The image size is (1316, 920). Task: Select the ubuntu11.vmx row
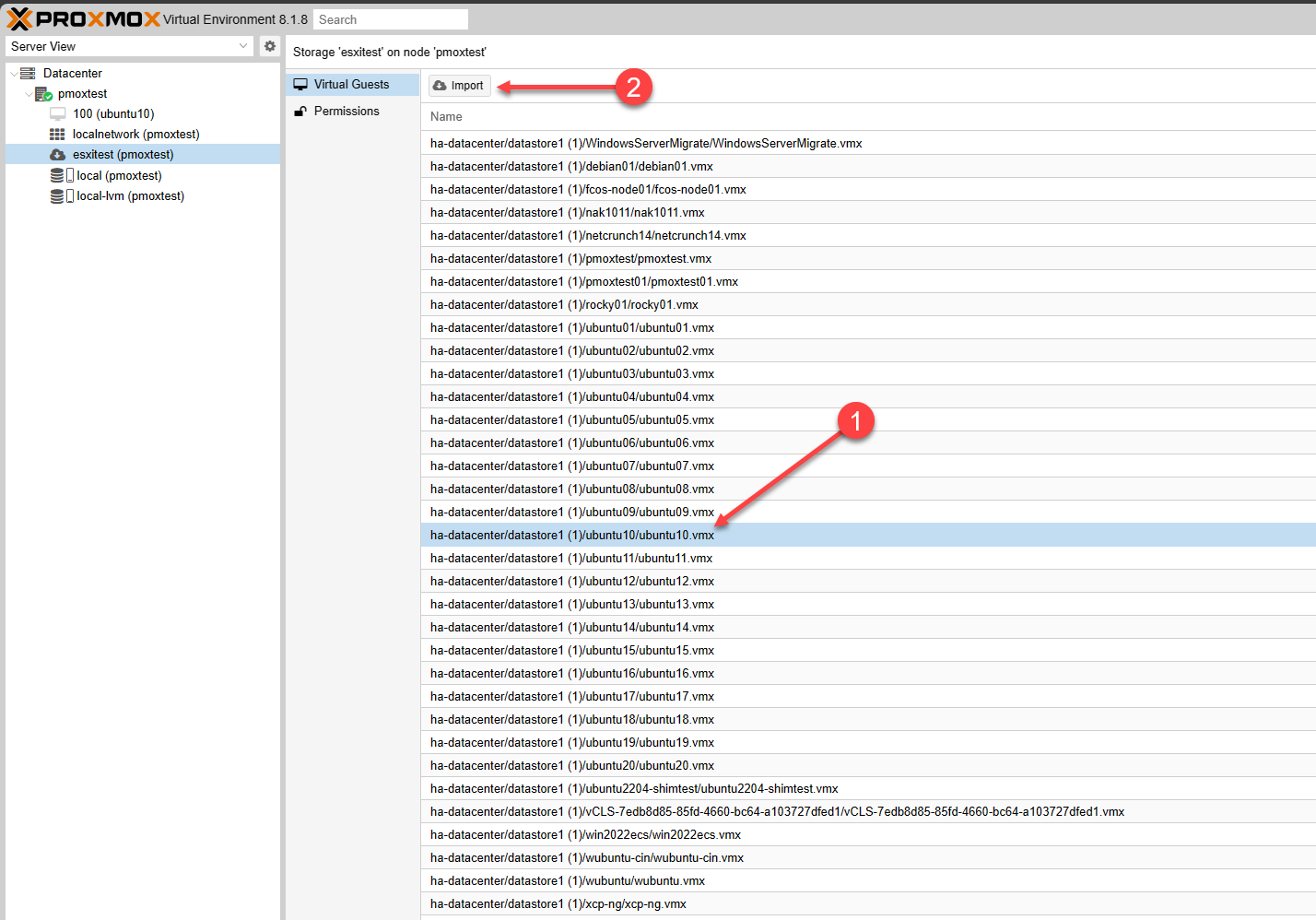[868, 558]
